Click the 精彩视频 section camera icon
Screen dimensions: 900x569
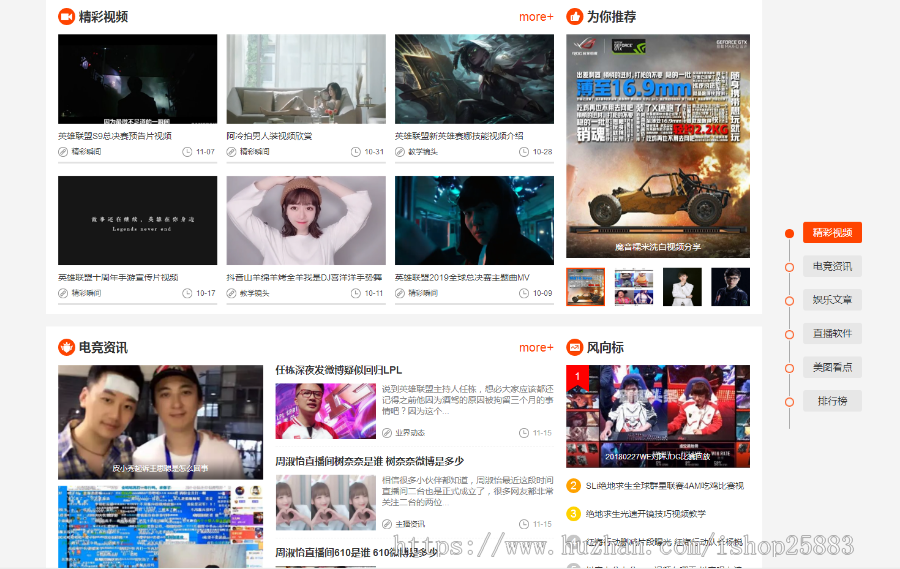coord(67,17)
